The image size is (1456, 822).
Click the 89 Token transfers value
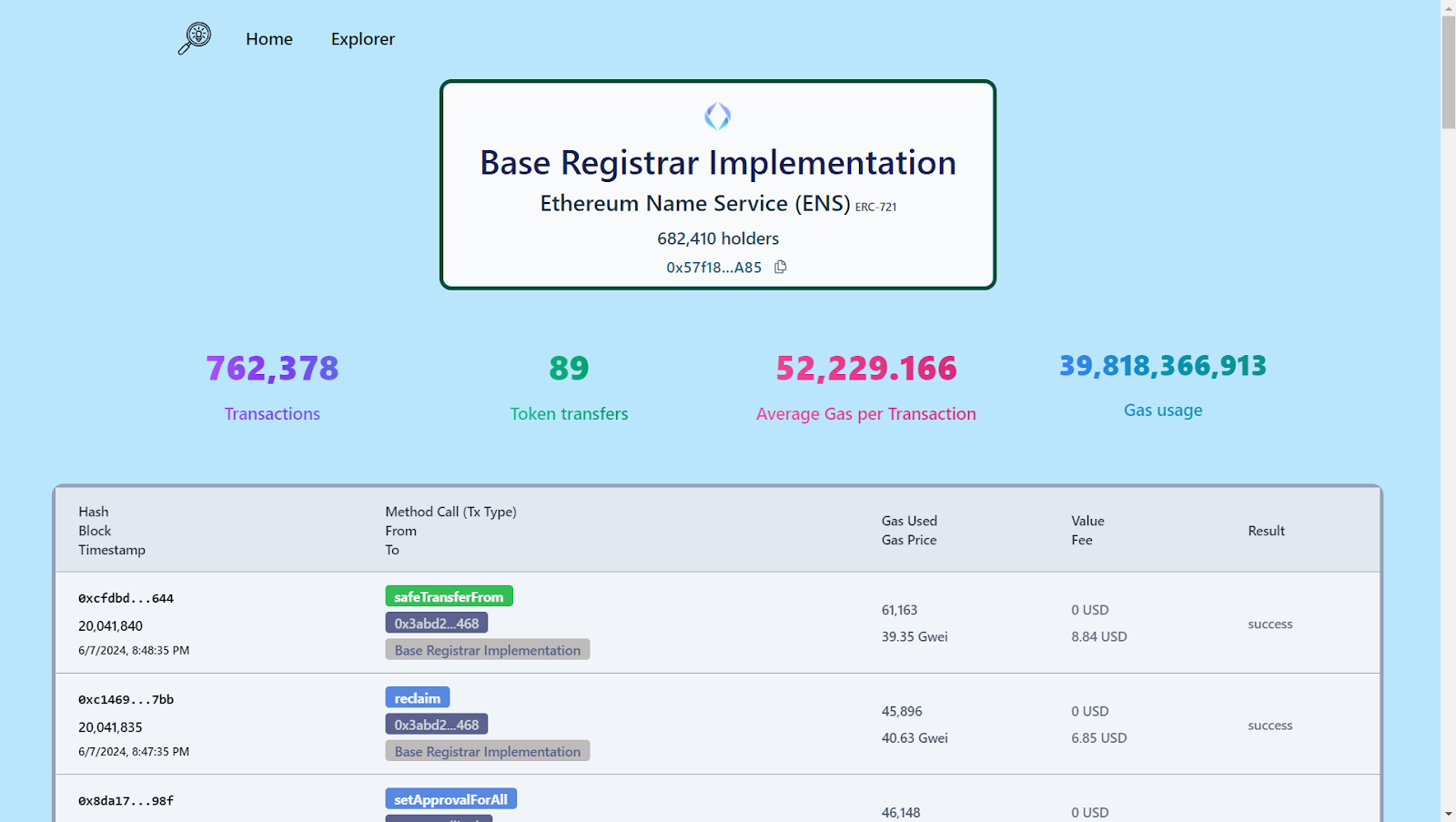[x=569, y=368]
